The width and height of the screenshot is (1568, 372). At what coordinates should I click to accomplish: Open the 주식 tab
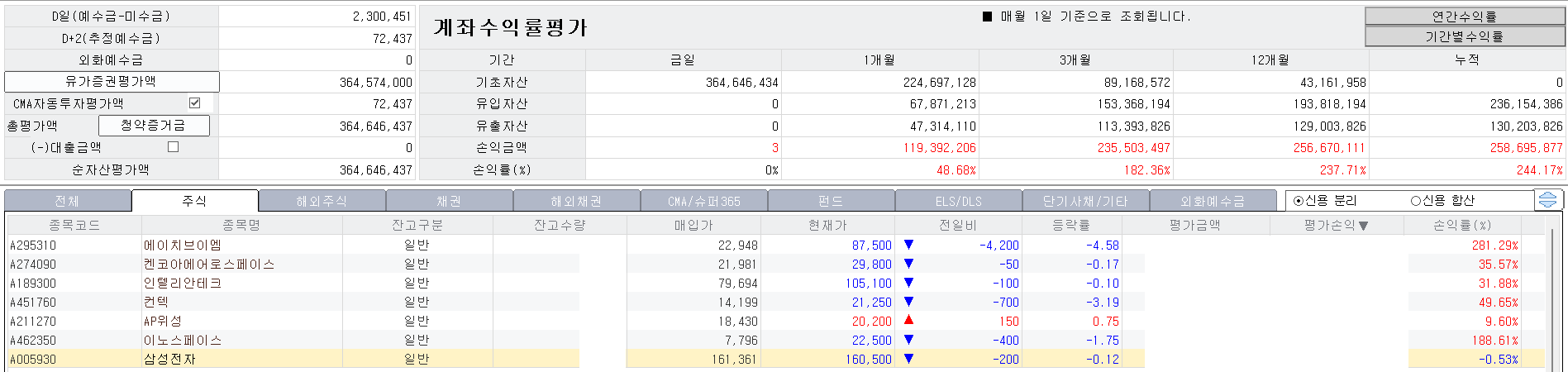click(195, 201)
